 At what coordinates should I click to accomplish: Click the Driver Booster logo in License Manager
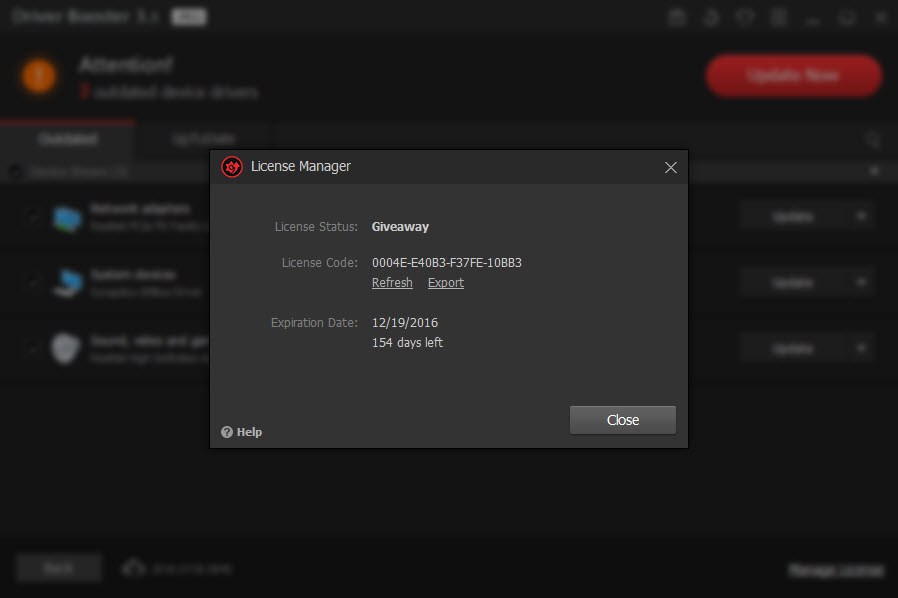(x=232, y=167)
